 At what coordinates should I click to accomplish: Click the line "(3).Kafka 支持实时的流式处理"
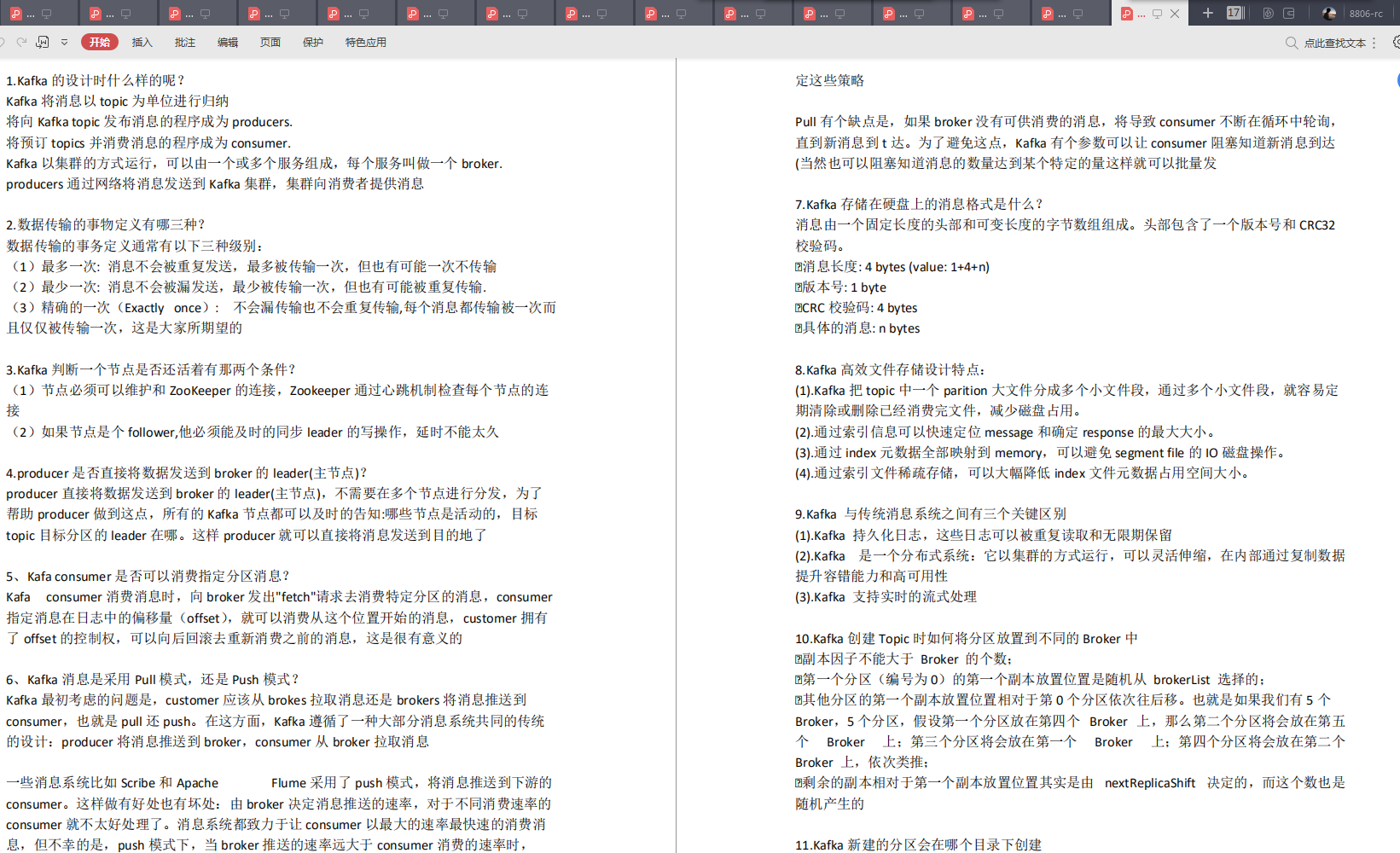coord(886,596)
